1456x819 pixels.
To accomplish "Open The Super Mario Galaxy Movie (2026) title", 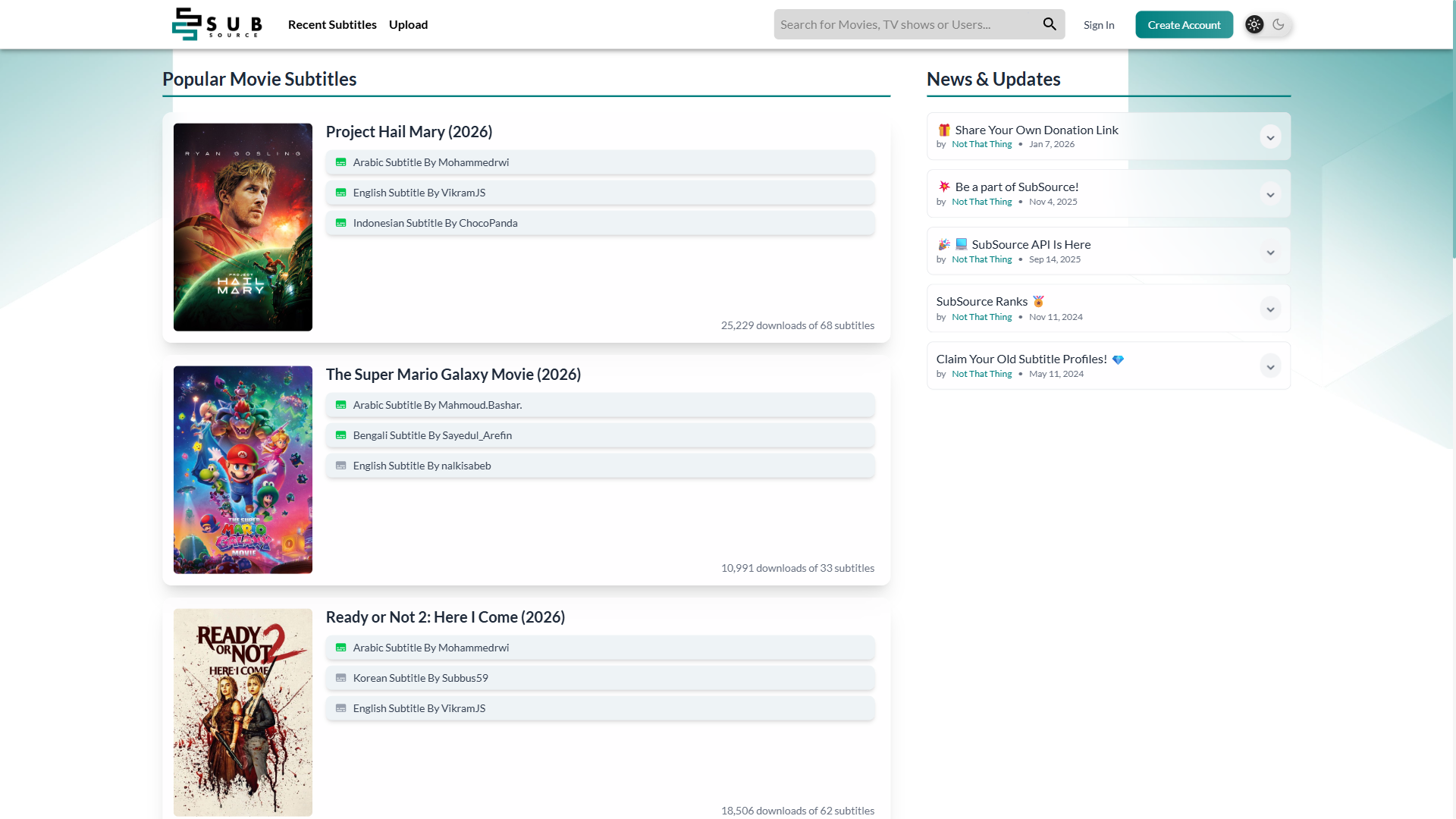I will [x=453, y=375].
